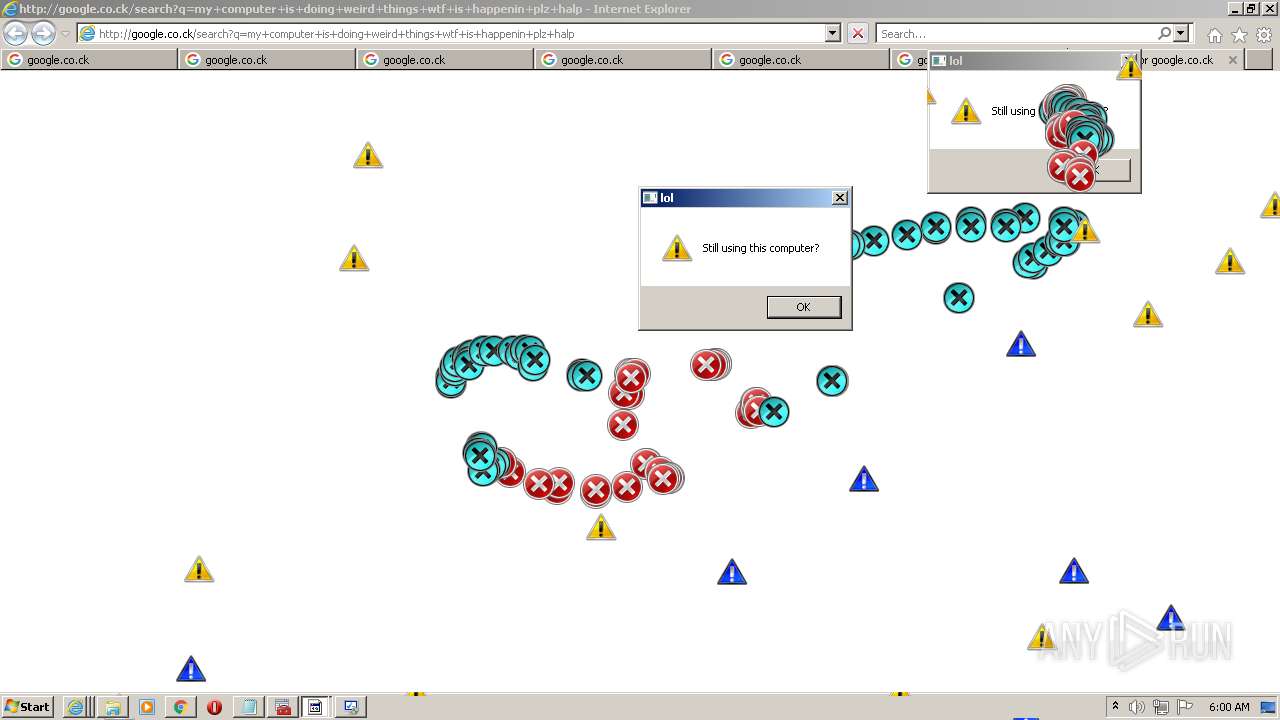Open the recent pages dropdown beside the Forward button
1280x720 pixels.
[65, 34]
